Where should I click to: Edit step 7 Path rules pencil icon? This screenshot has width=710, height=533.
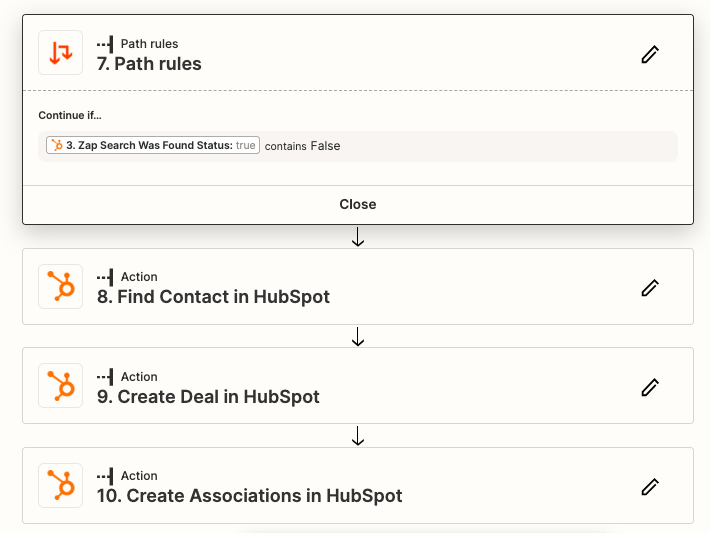tap(650, 54)
